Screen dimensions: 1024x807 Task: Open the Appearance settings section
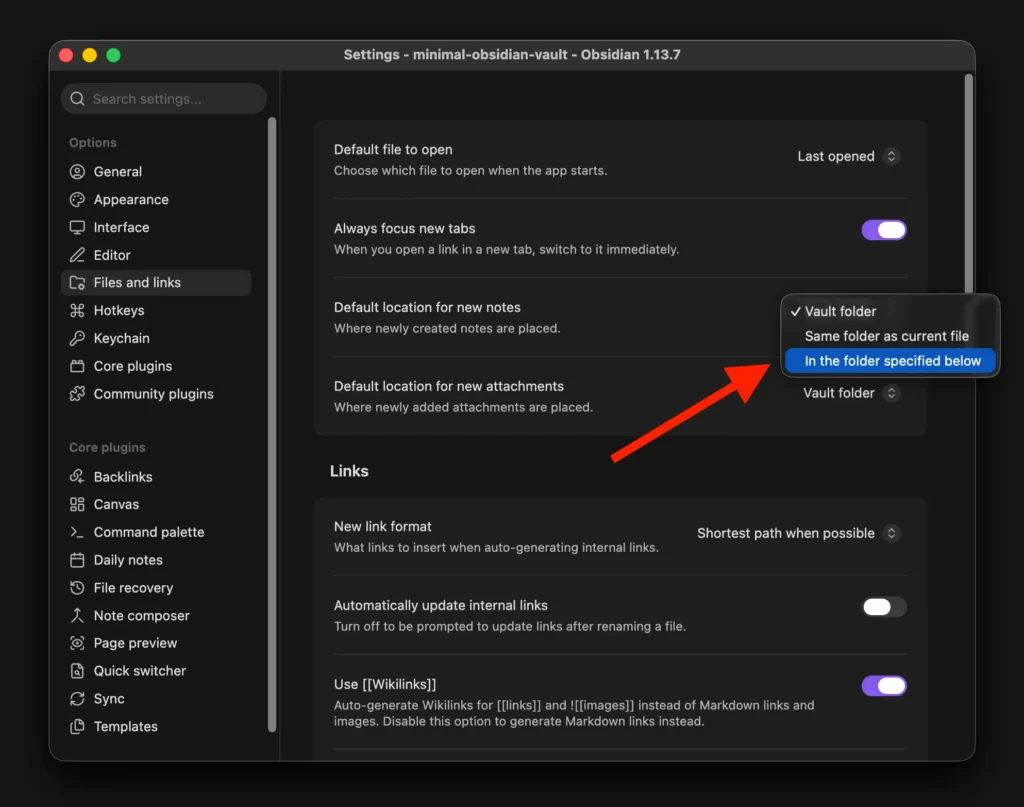pos(156,200)
